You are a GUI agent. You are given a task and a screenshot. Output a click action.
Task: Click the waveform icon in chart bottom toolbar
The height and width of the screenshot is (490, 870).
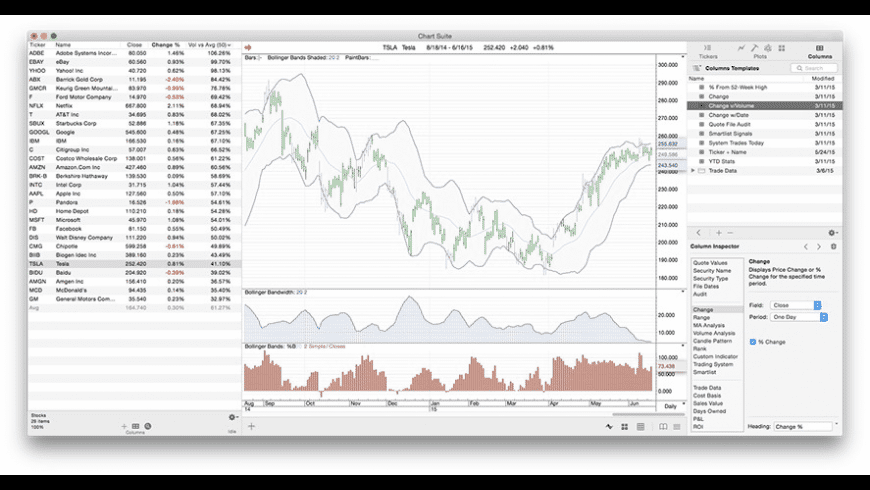(610, 427)
